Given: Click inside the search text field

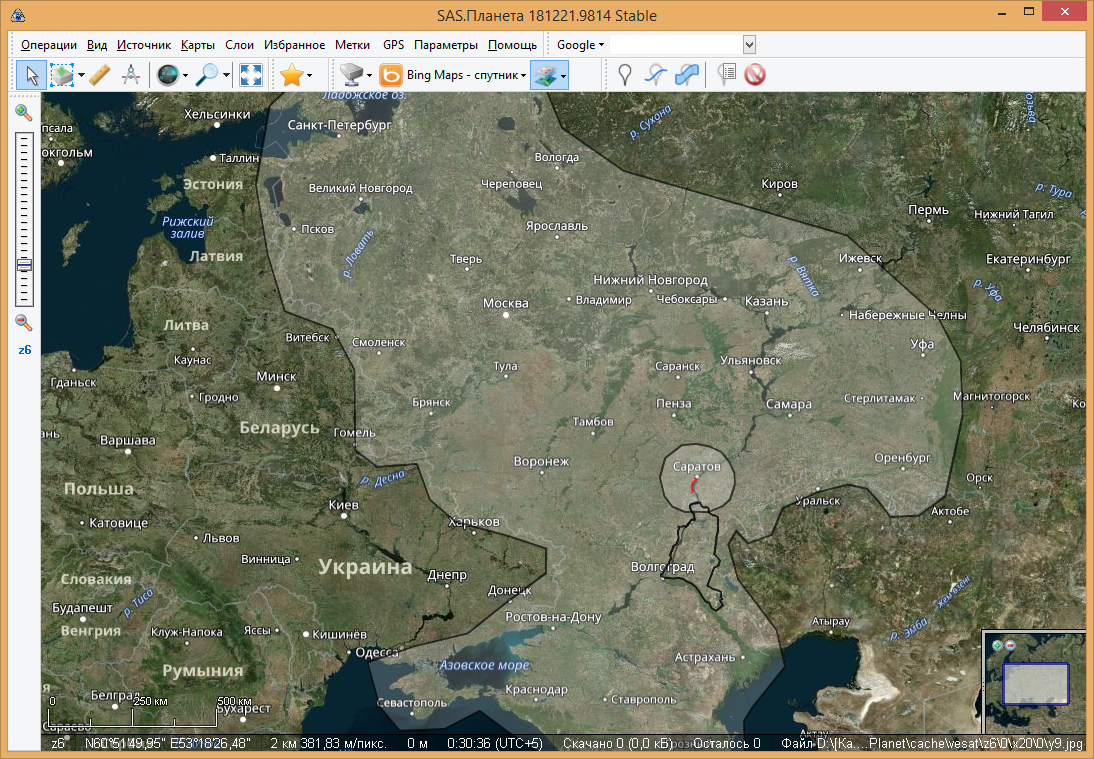Looking at the screenshot, I should coord(676,45).
